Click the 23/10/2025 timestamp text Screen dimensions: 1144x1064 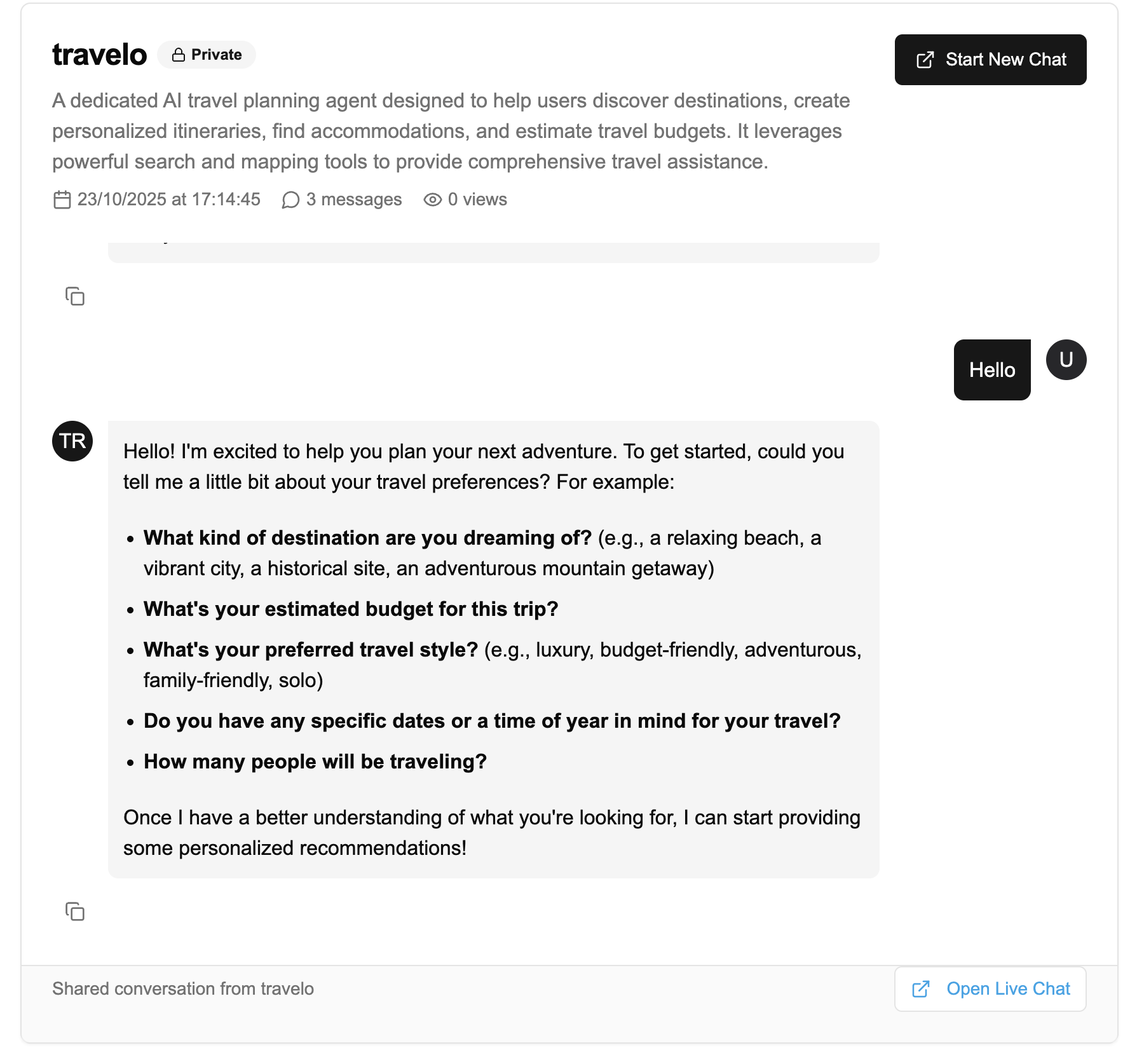click(x=168, y=200)
